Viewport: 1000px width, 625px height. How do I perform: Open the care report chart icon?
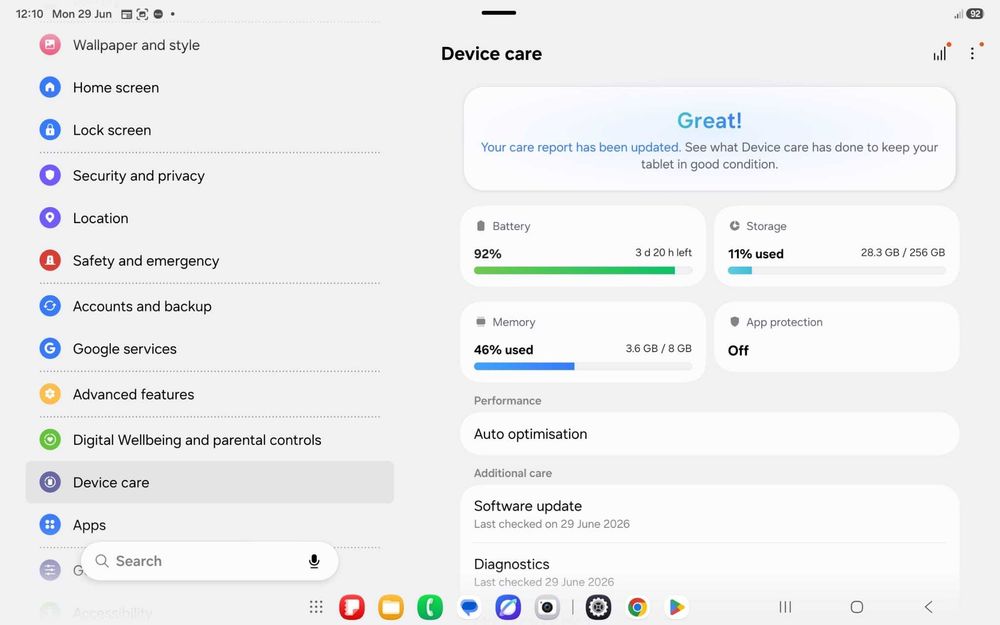click(x=941, y=53)
